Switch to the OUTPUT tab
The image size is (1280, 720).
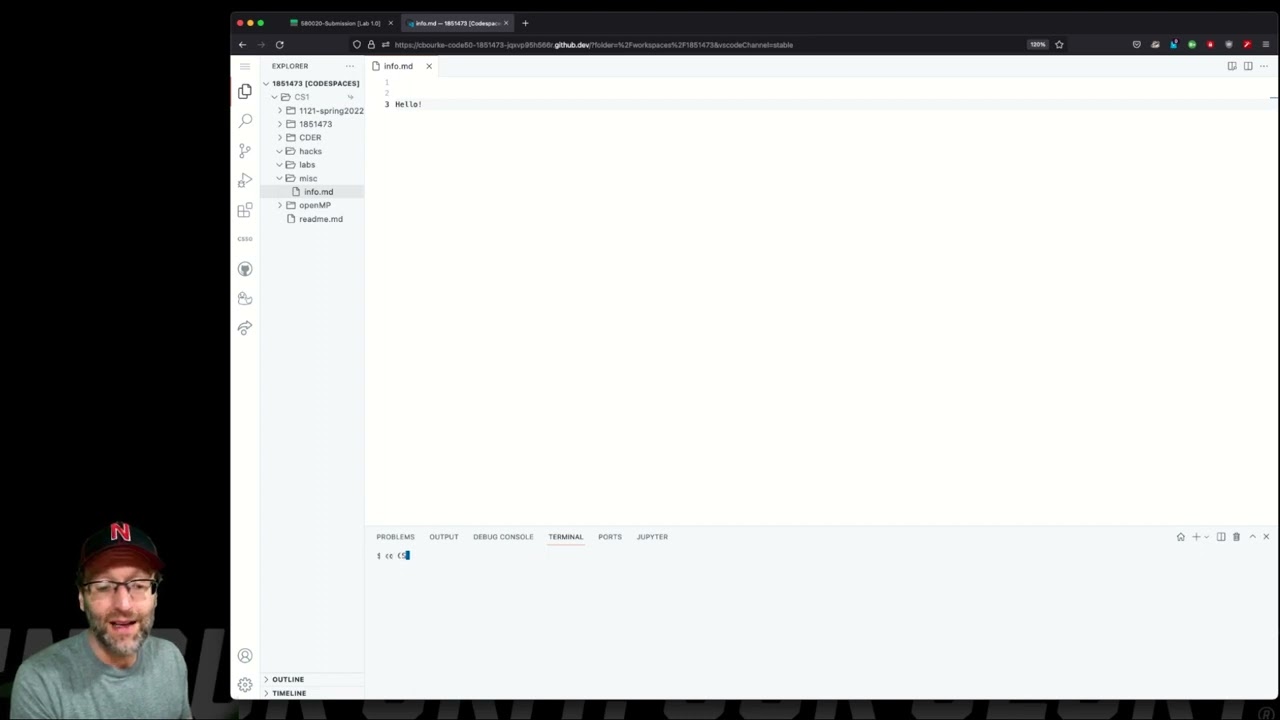[444, 537]
